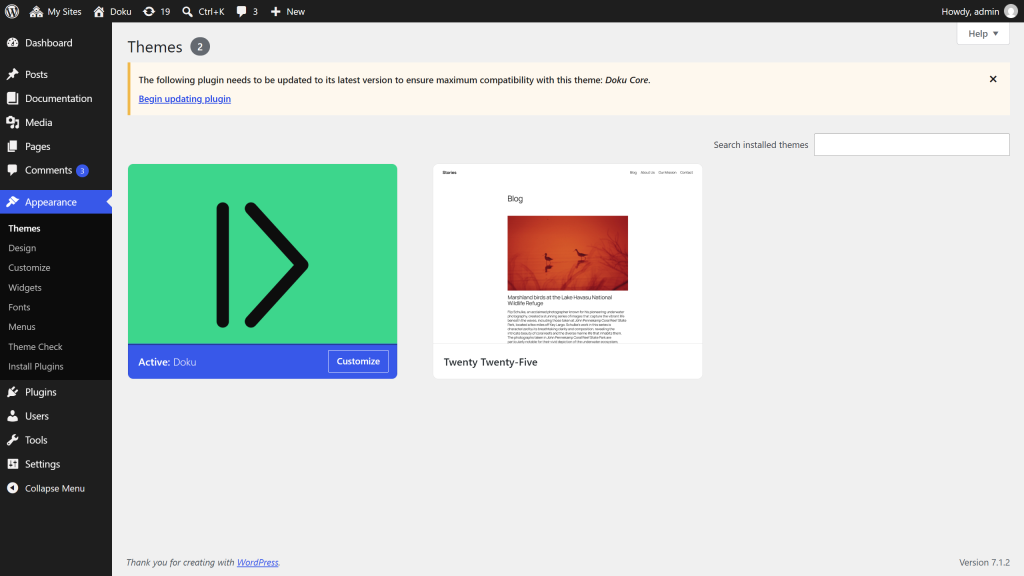1024x576 pixels.
Task: Open the updates icon showing 19
Action: point(149,12)
